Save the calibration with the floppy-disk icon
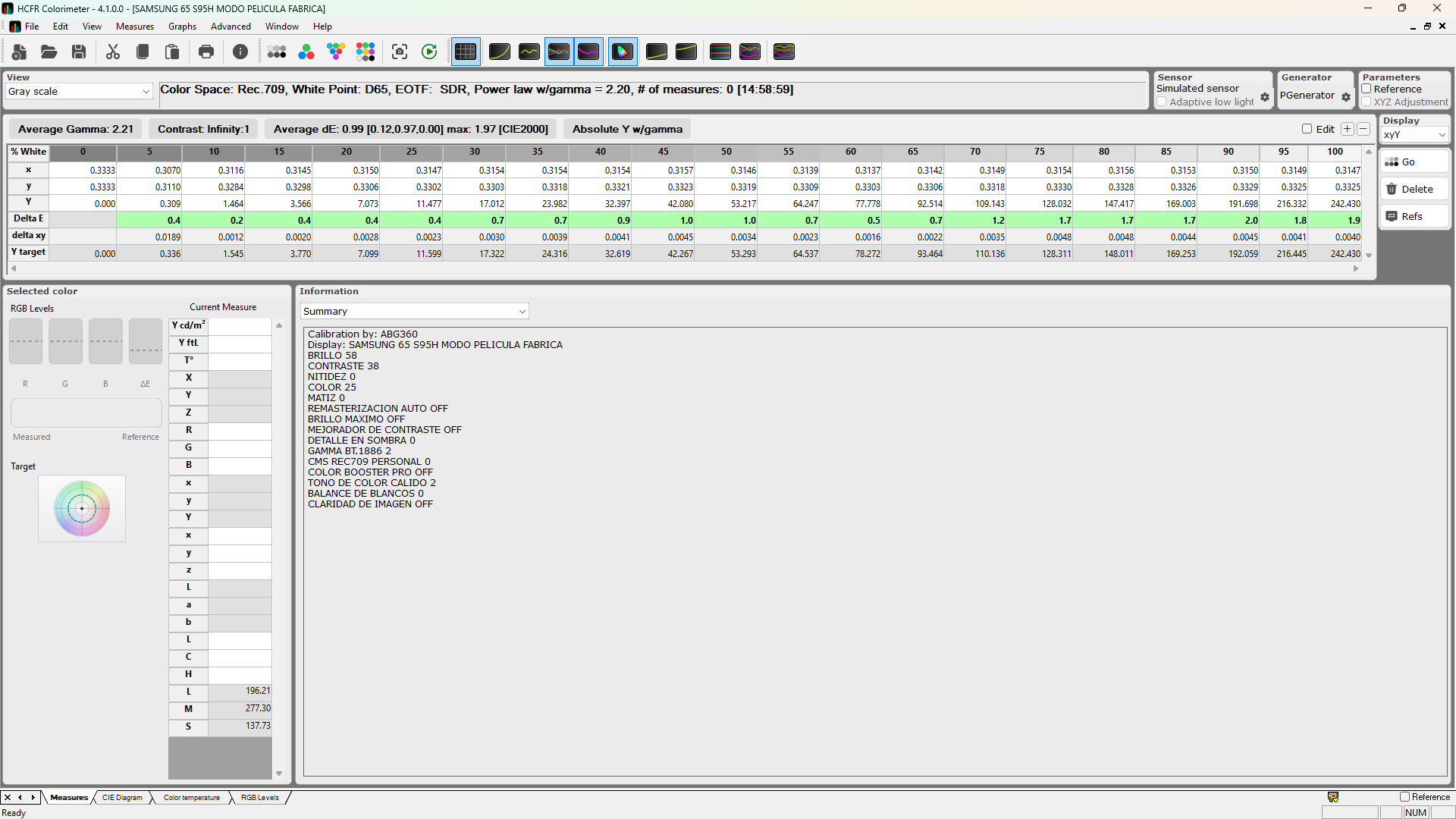This screenshot has height=819, width=1456. (x=79, y=52)
